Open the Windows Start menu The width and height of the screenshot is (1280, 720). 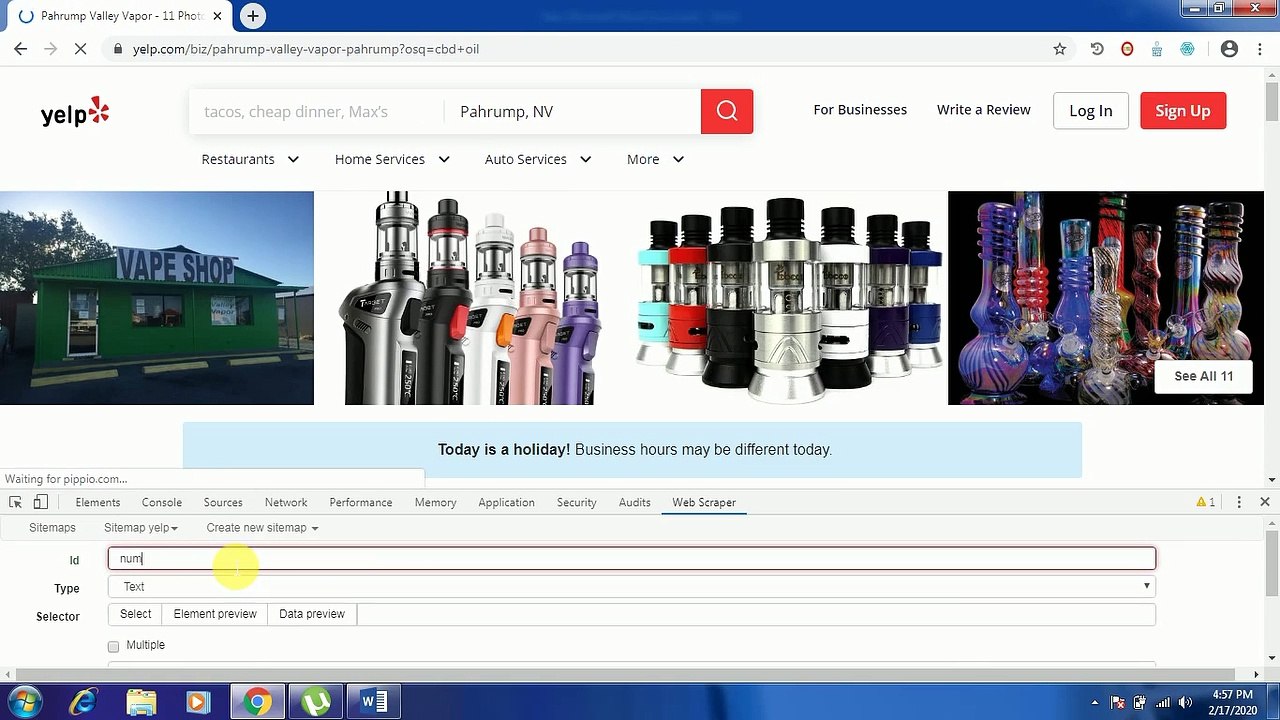click(24, 702)
